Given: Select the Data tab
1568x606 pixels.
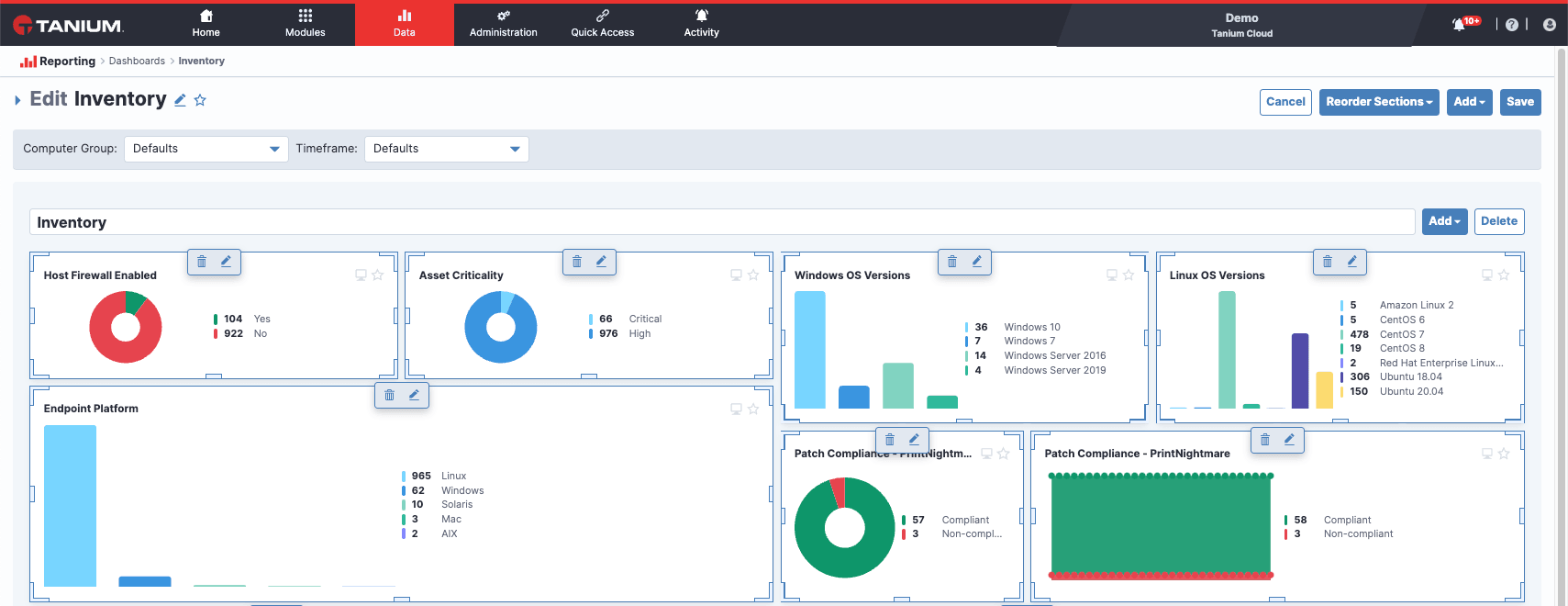Looking at the screenshot, I should [405, 24].
